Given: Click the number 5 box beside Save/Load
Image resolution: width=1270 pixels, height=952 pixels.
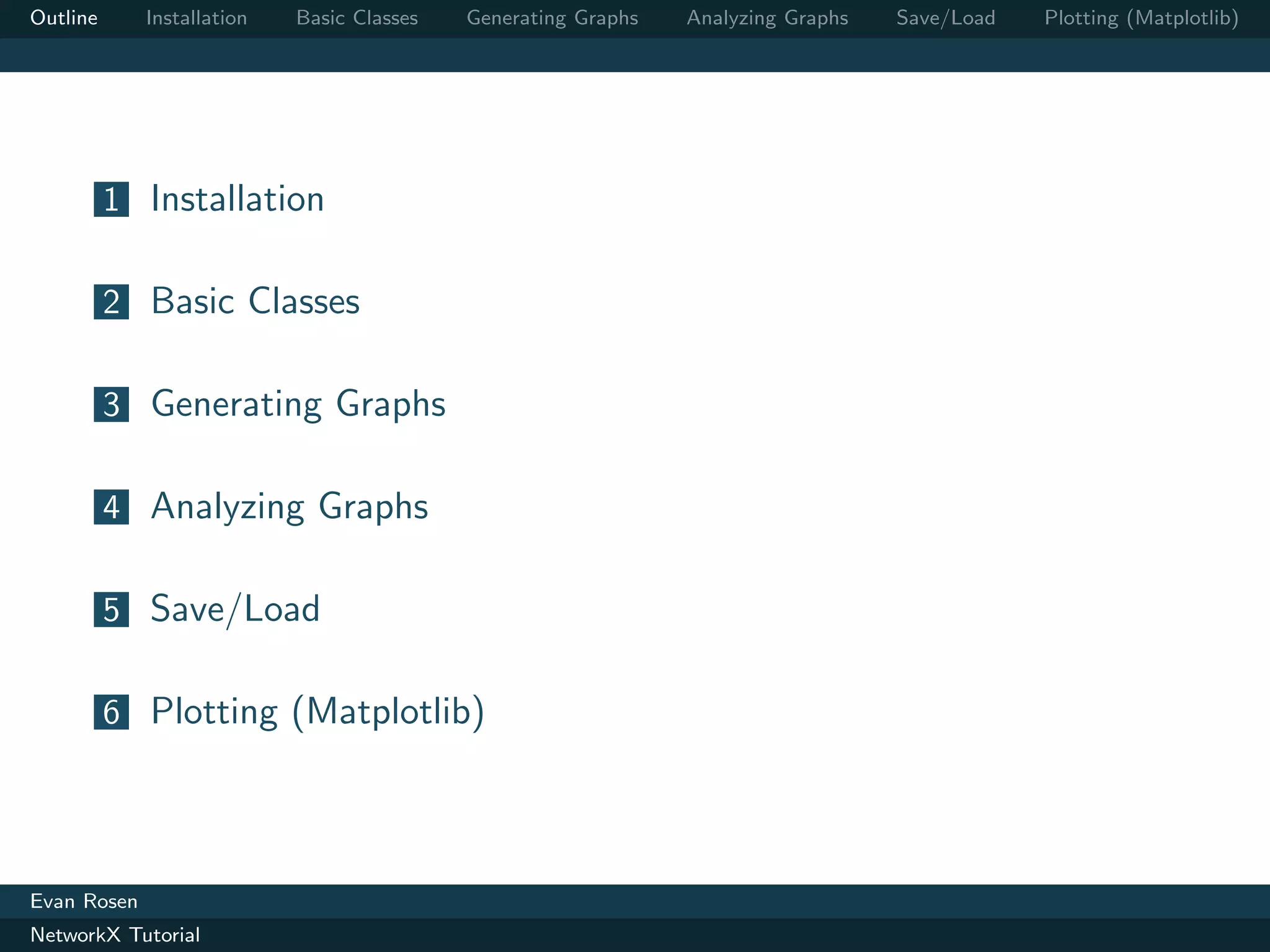Looking at the screenshot, I should (x=112, y=610).
